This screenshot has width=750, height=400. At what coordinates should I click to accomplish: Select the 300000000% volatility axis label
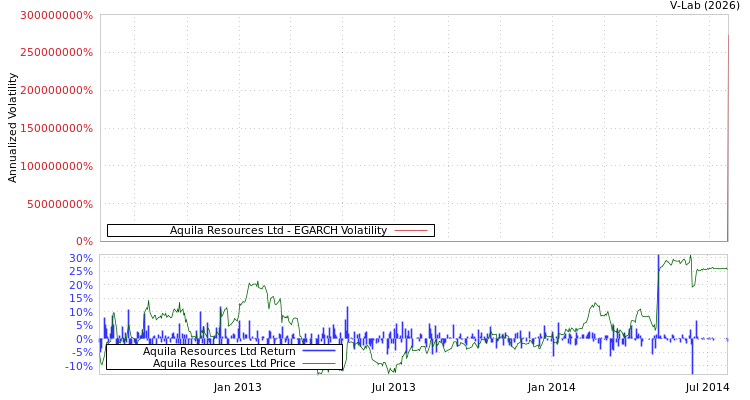click(x=57, y=16)
